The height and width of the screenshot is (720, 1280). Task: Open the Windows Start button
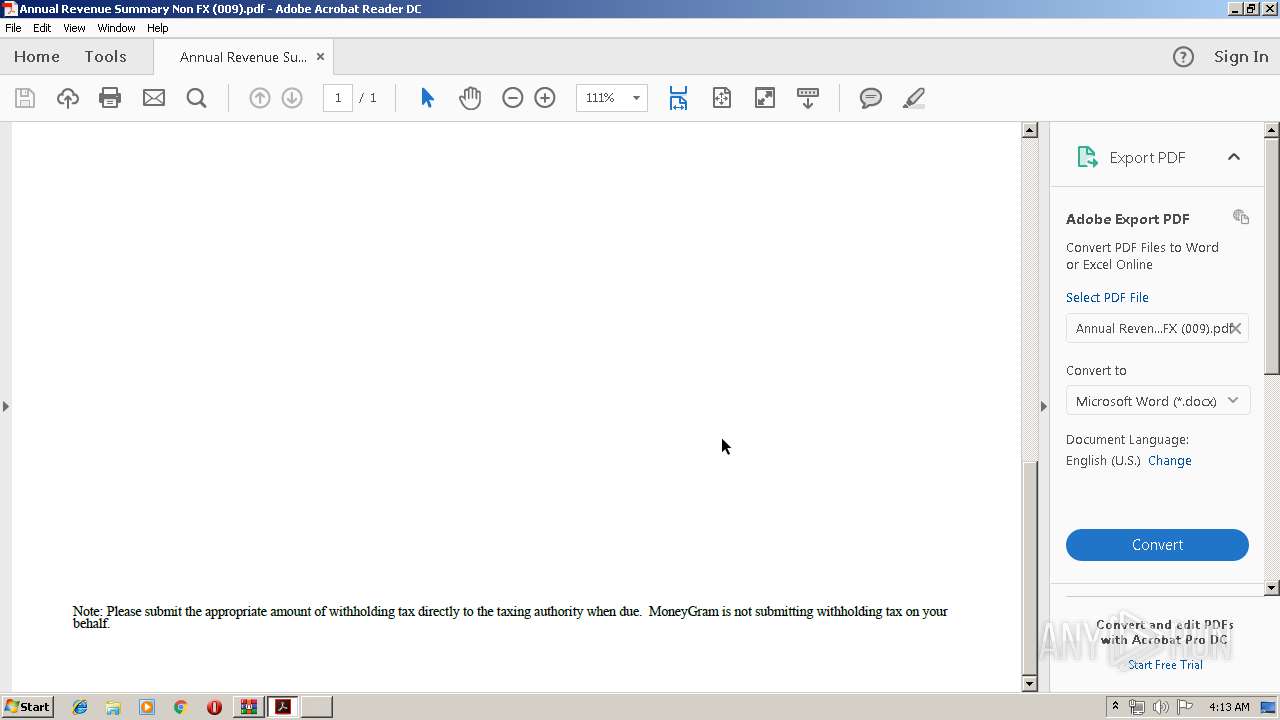pos(27,707)
